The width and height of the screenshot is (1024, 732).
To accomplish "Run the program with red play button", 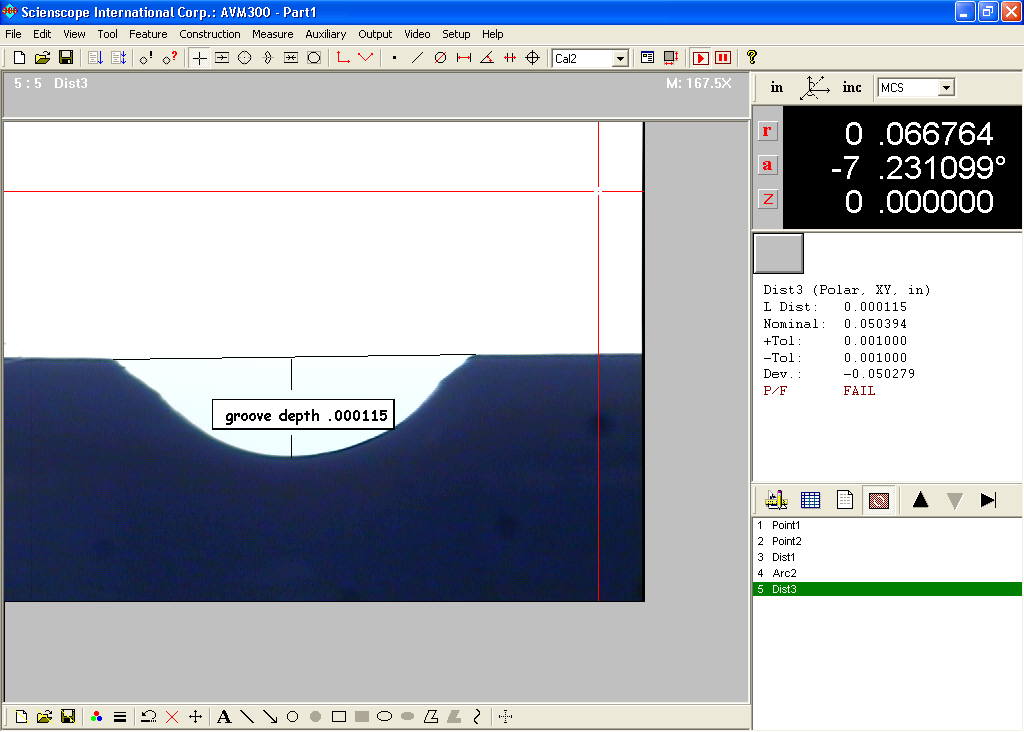I will click(x=701, y=57).
